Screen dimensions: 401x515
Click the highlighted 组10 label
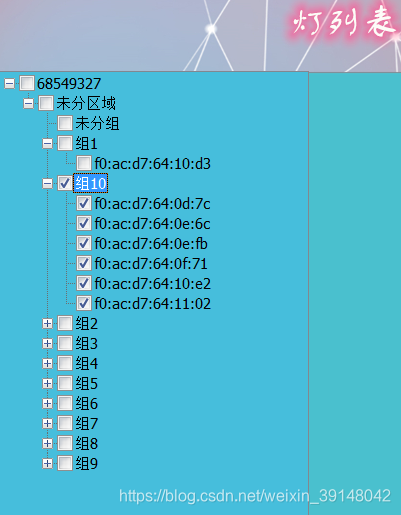click(91, 183)
